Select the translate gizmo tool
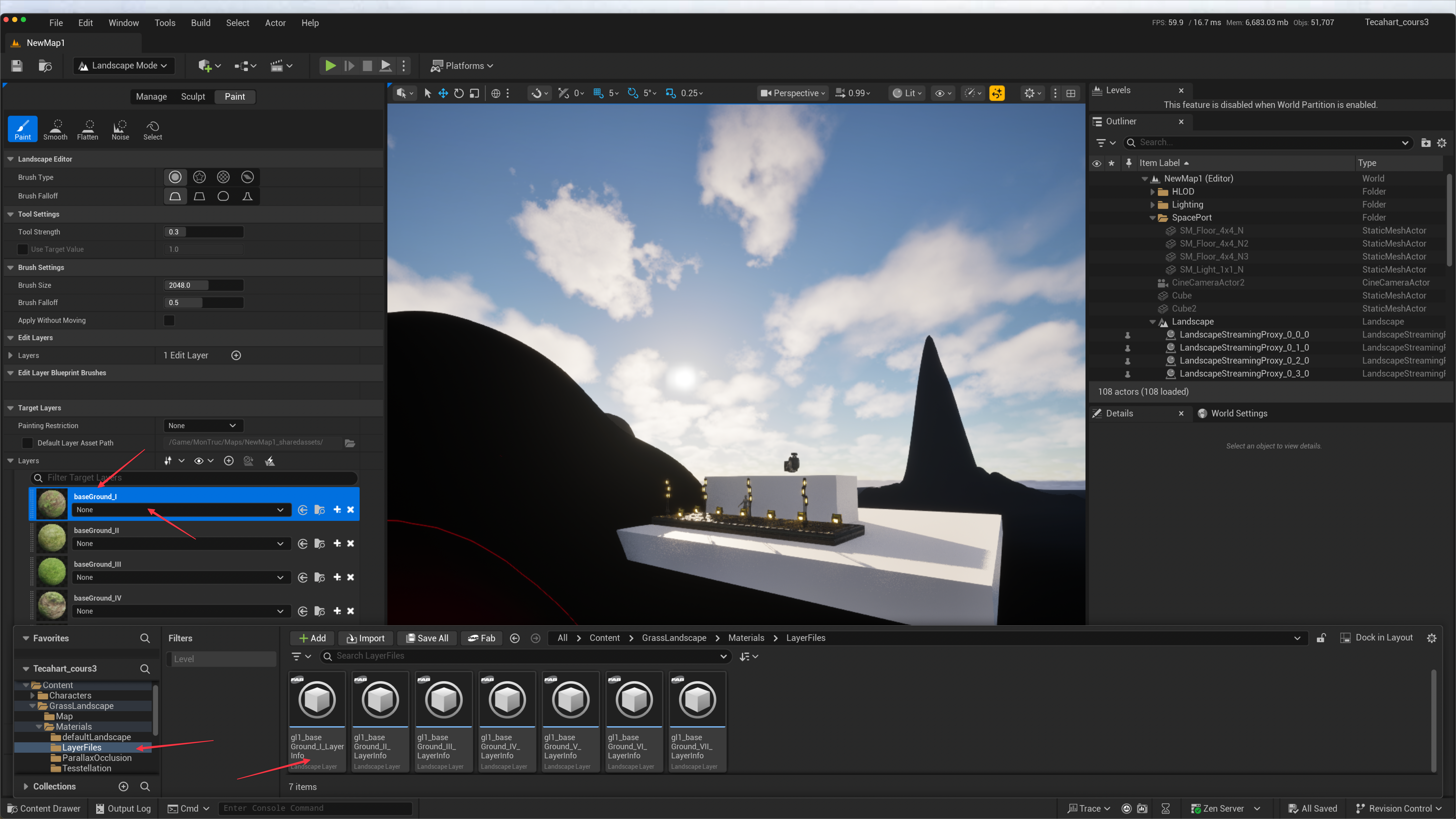1456x819 pixels. point(443,93)
